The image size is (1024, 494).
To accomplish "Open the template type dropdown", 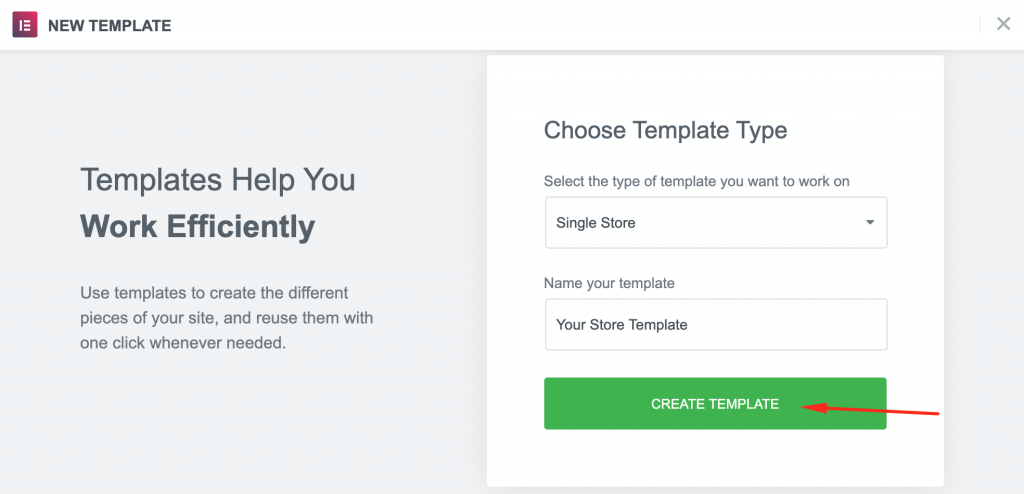I will pos(715,222).
